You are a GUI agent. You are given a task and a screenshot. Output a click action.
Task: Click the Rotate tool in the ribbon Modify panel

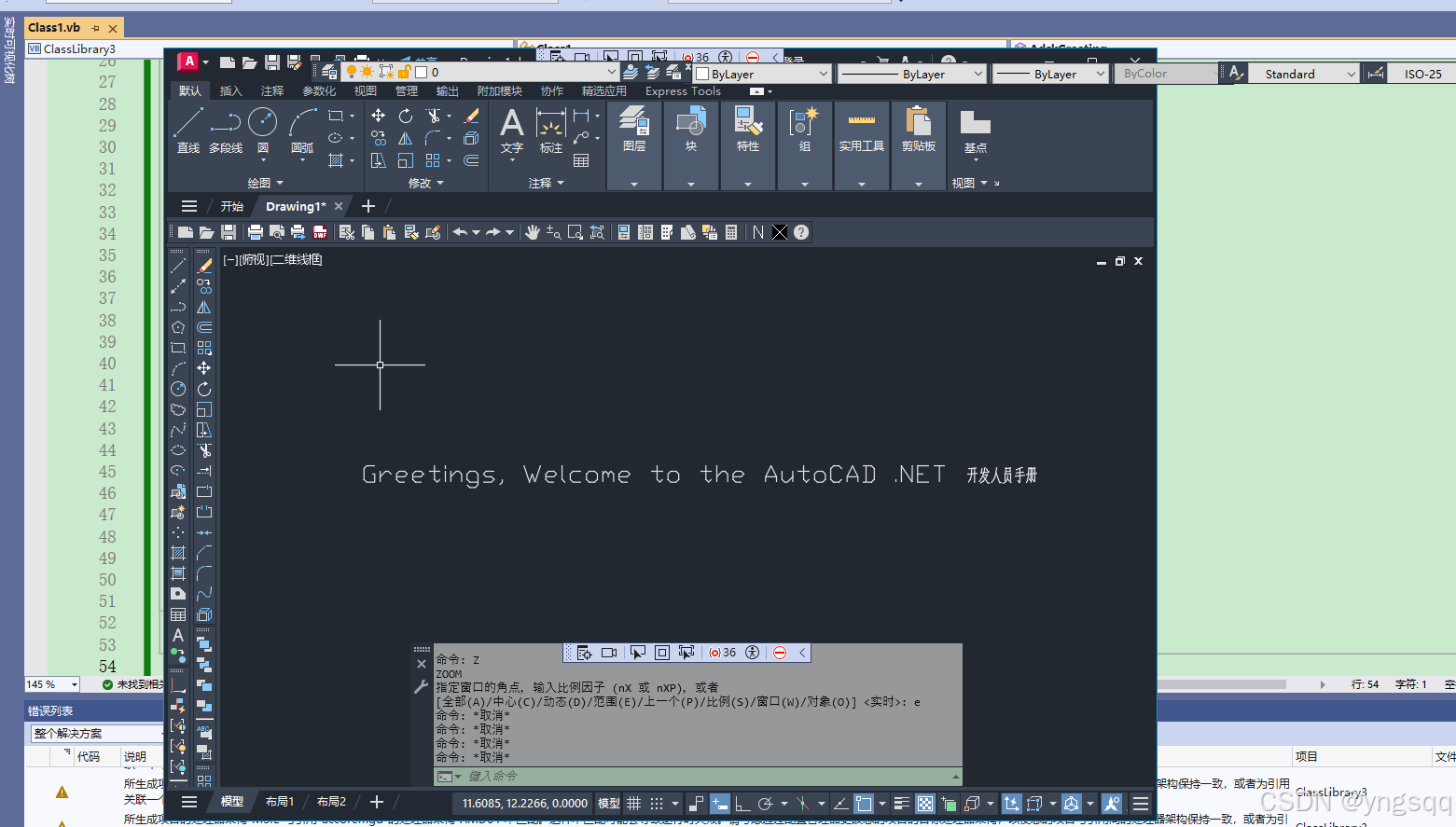pos(406,116)
